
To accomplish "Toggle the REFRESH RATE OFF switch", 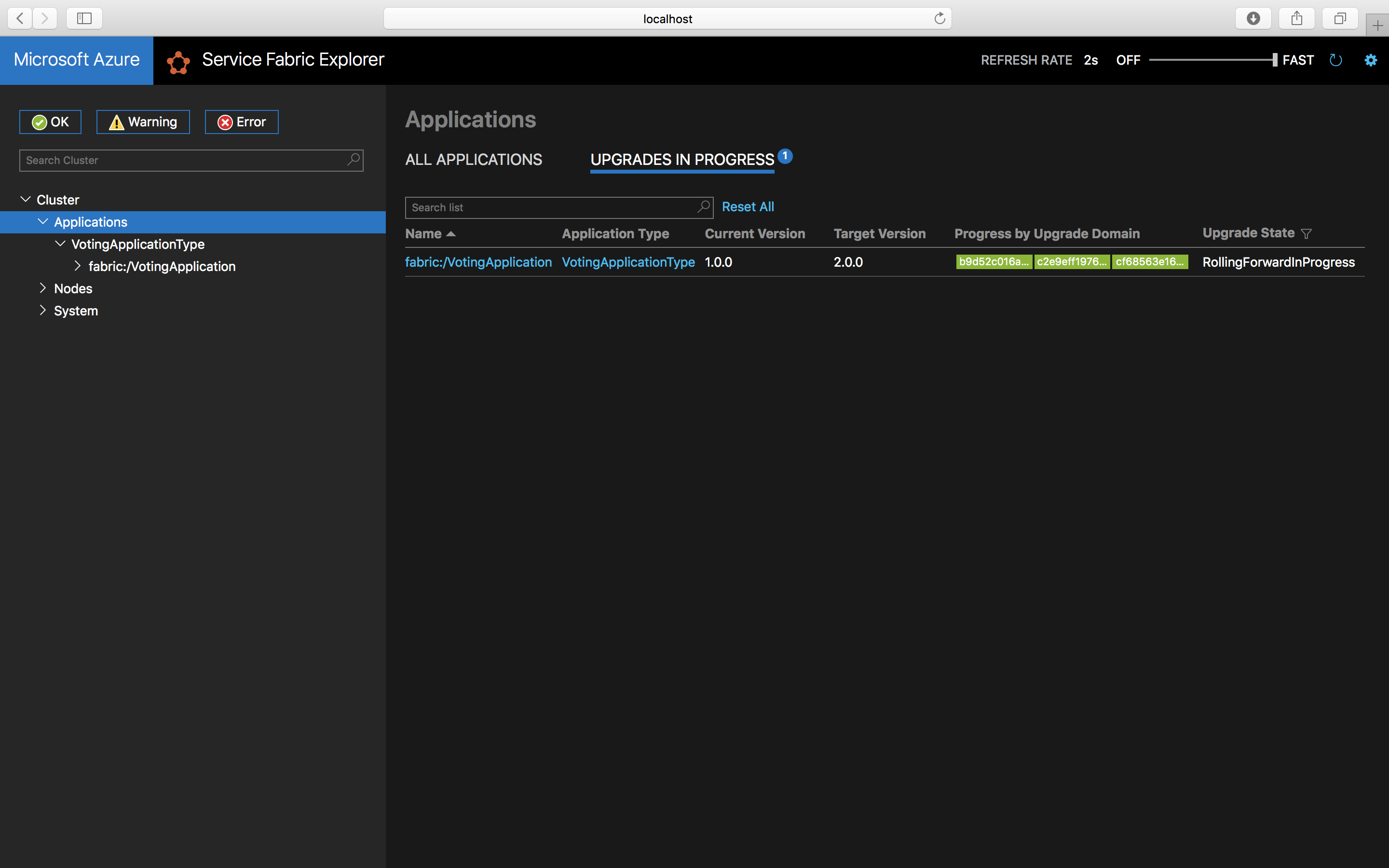I will point(1127,60).
